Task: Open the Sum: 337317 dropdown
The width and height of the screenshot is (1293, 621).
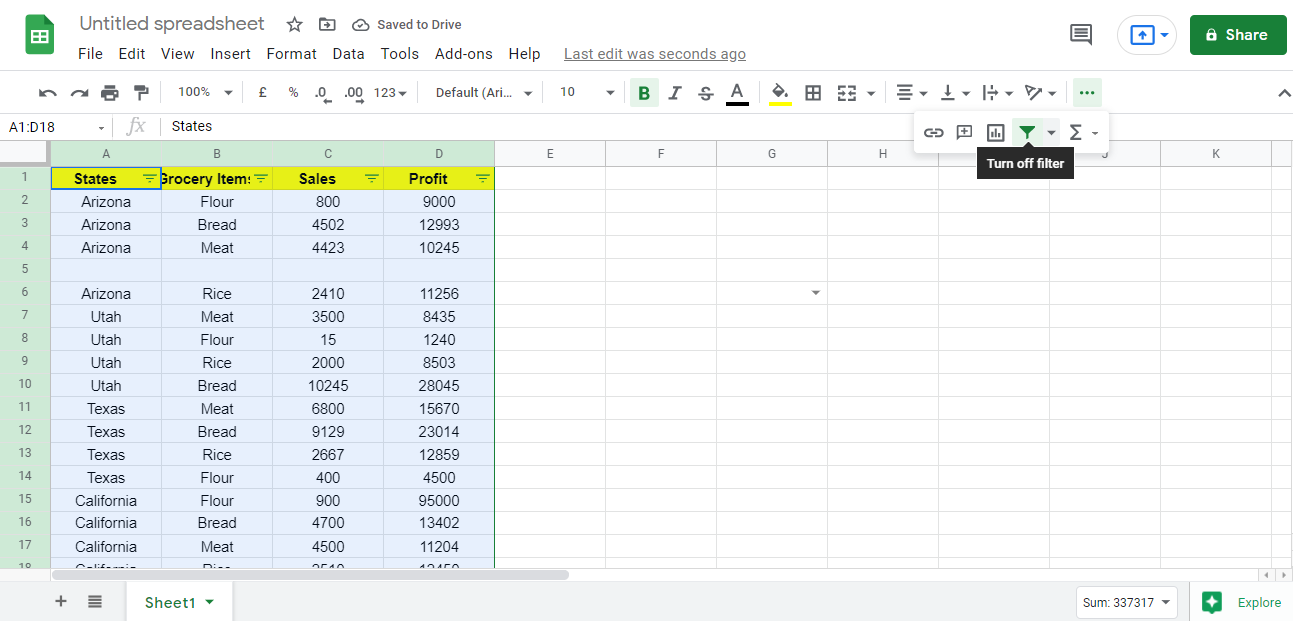Action: (x=1127, y=602)
